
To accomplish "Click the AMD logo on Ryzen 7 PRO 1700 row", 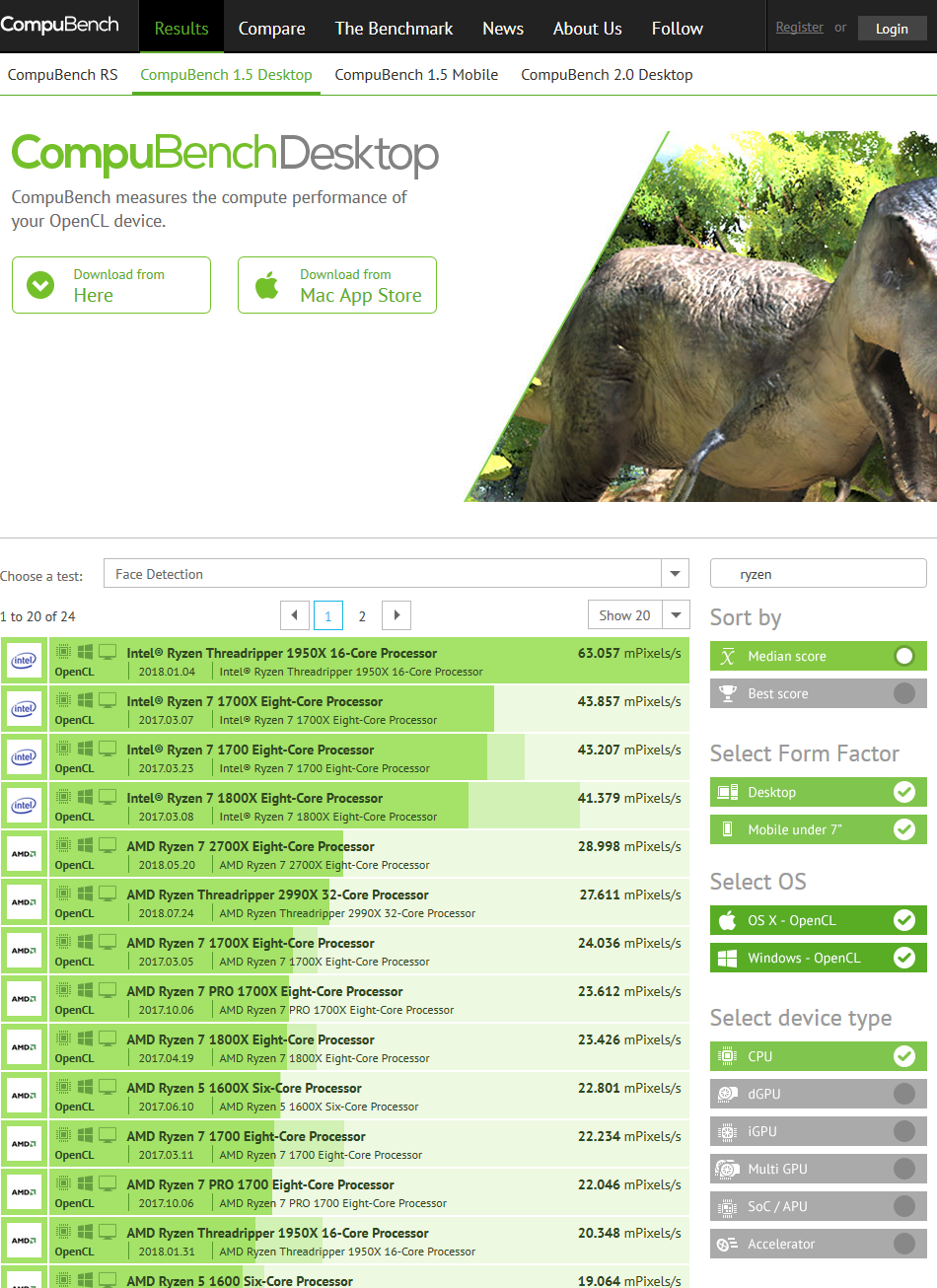I will pos(24,1192).
